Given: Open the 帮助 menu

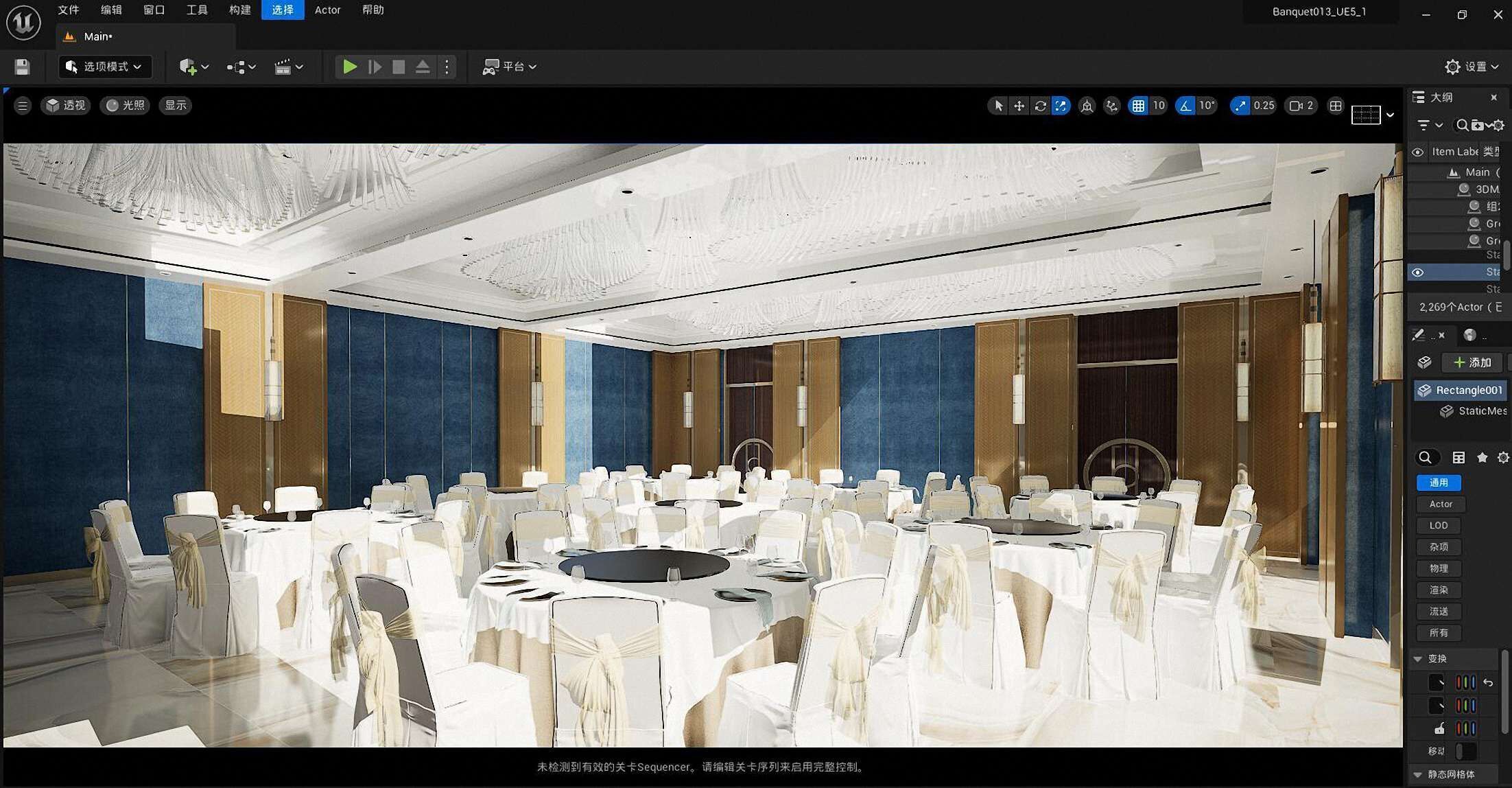Looking at the screenshot, I should pos(373,10).
